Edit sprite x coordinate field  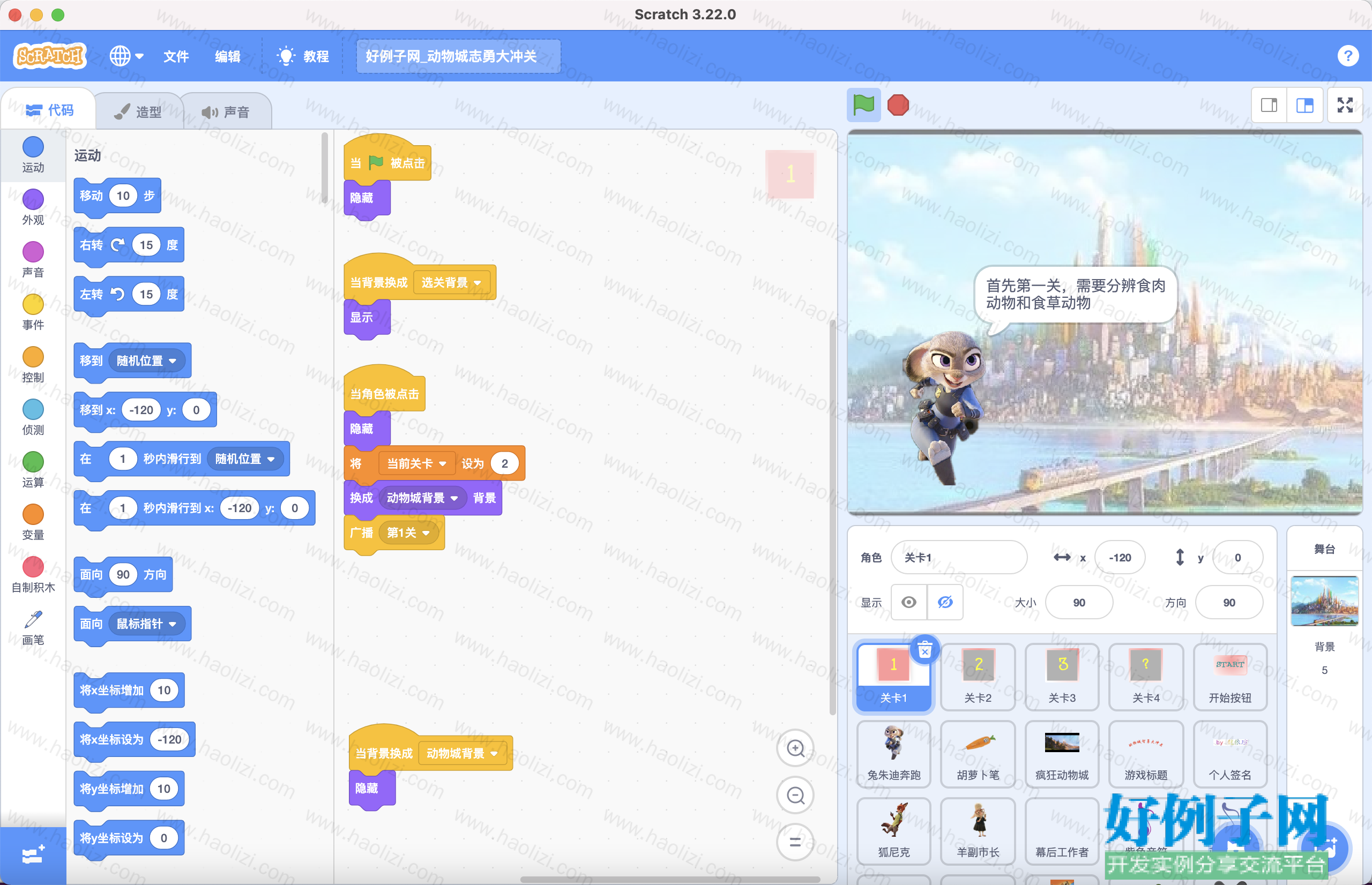(x=1120, y=558)
